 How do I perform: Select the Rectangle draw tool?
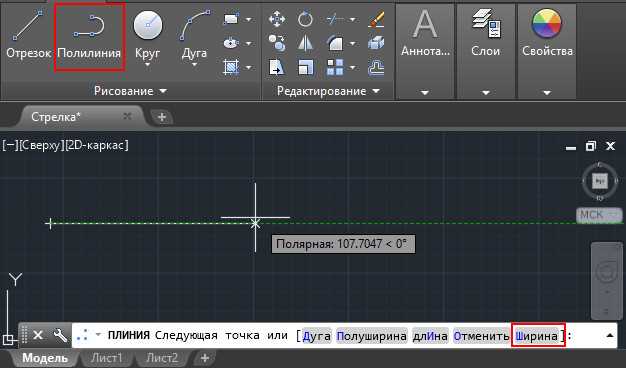(232, 19)
